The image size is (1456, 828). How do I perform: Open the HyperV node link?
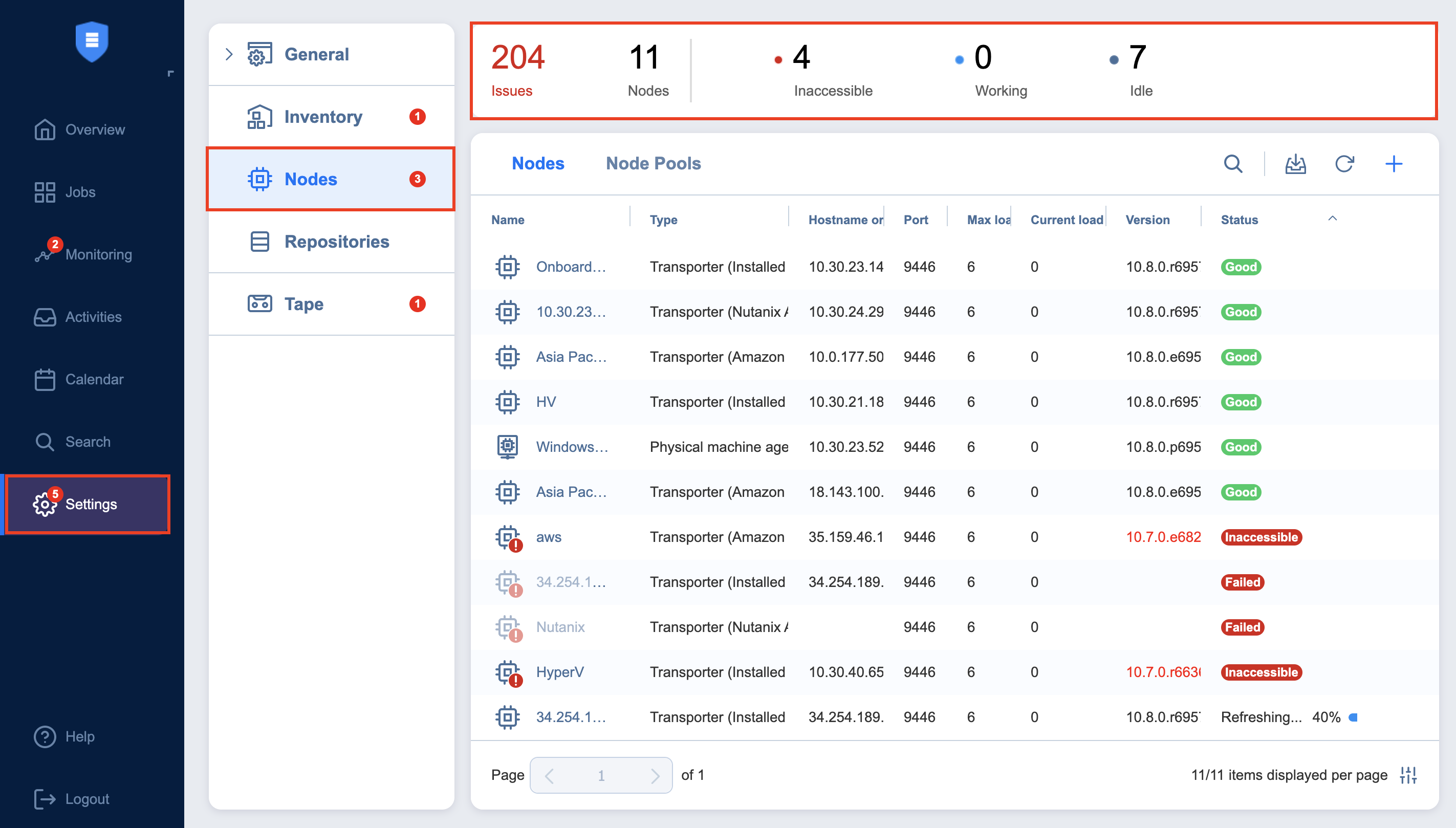[559, 671]
